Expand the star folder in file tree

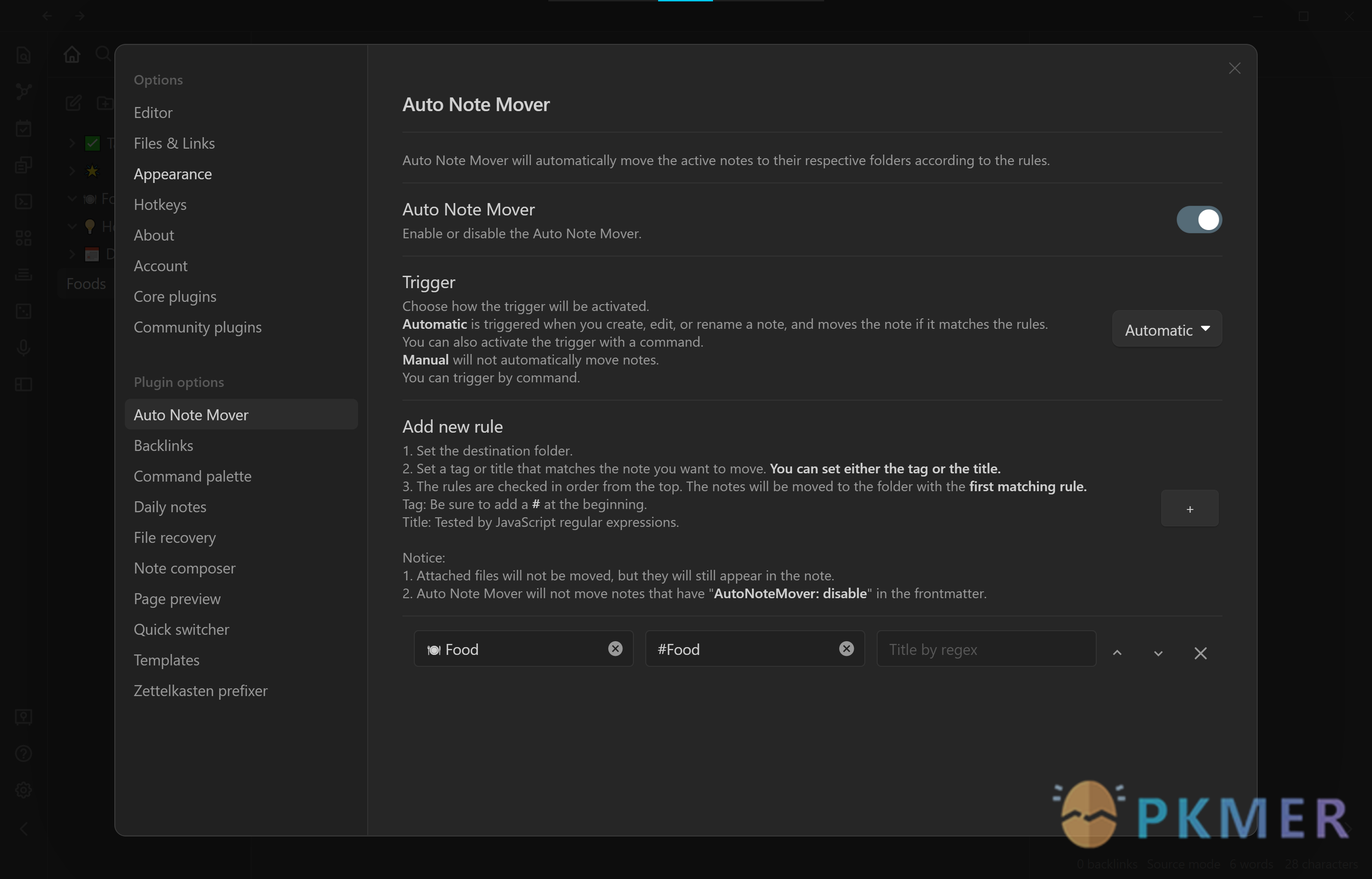point(72,171)
